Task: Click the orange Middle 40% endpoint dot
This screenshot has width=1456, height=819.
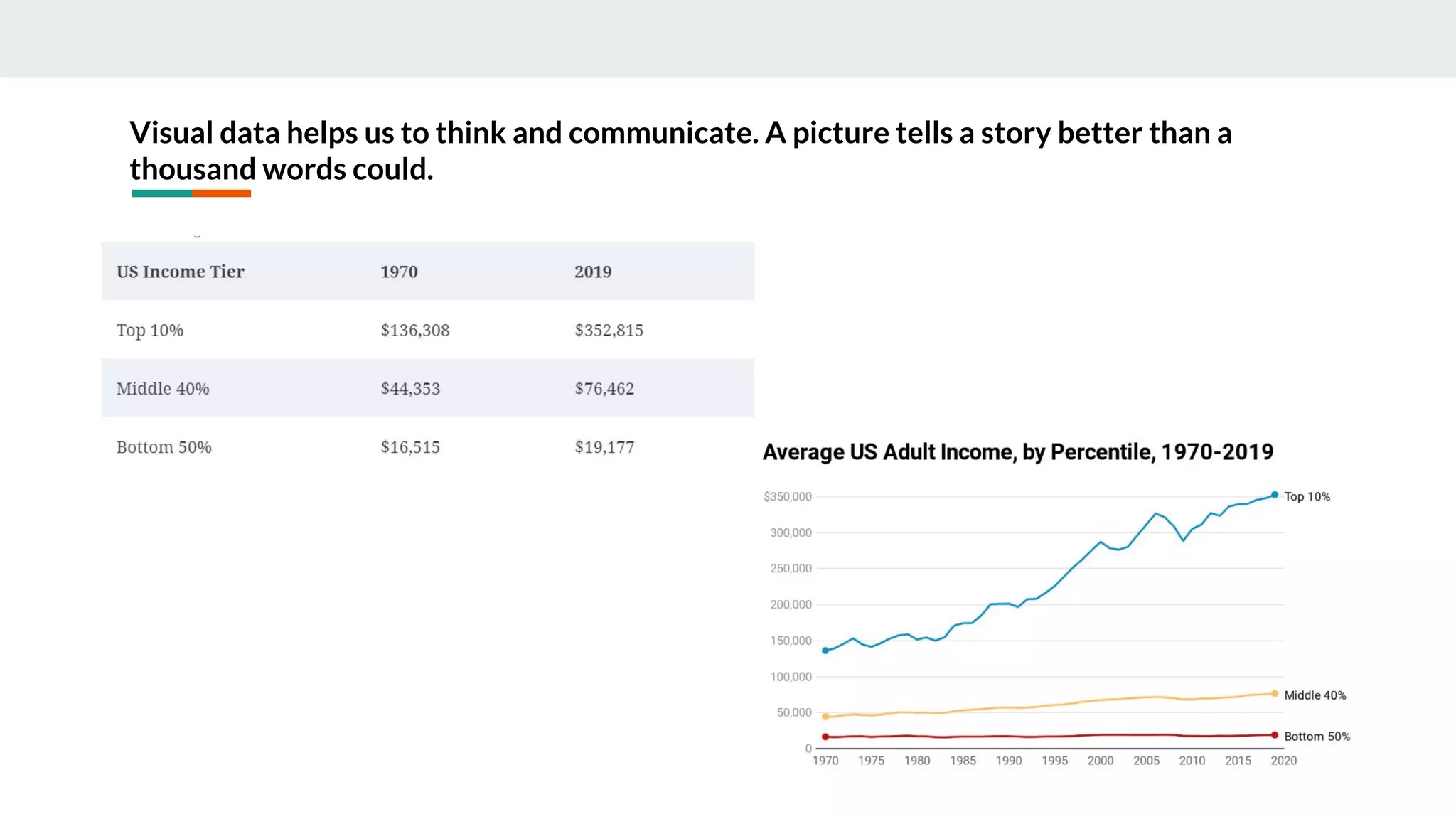Action: 1275,694
